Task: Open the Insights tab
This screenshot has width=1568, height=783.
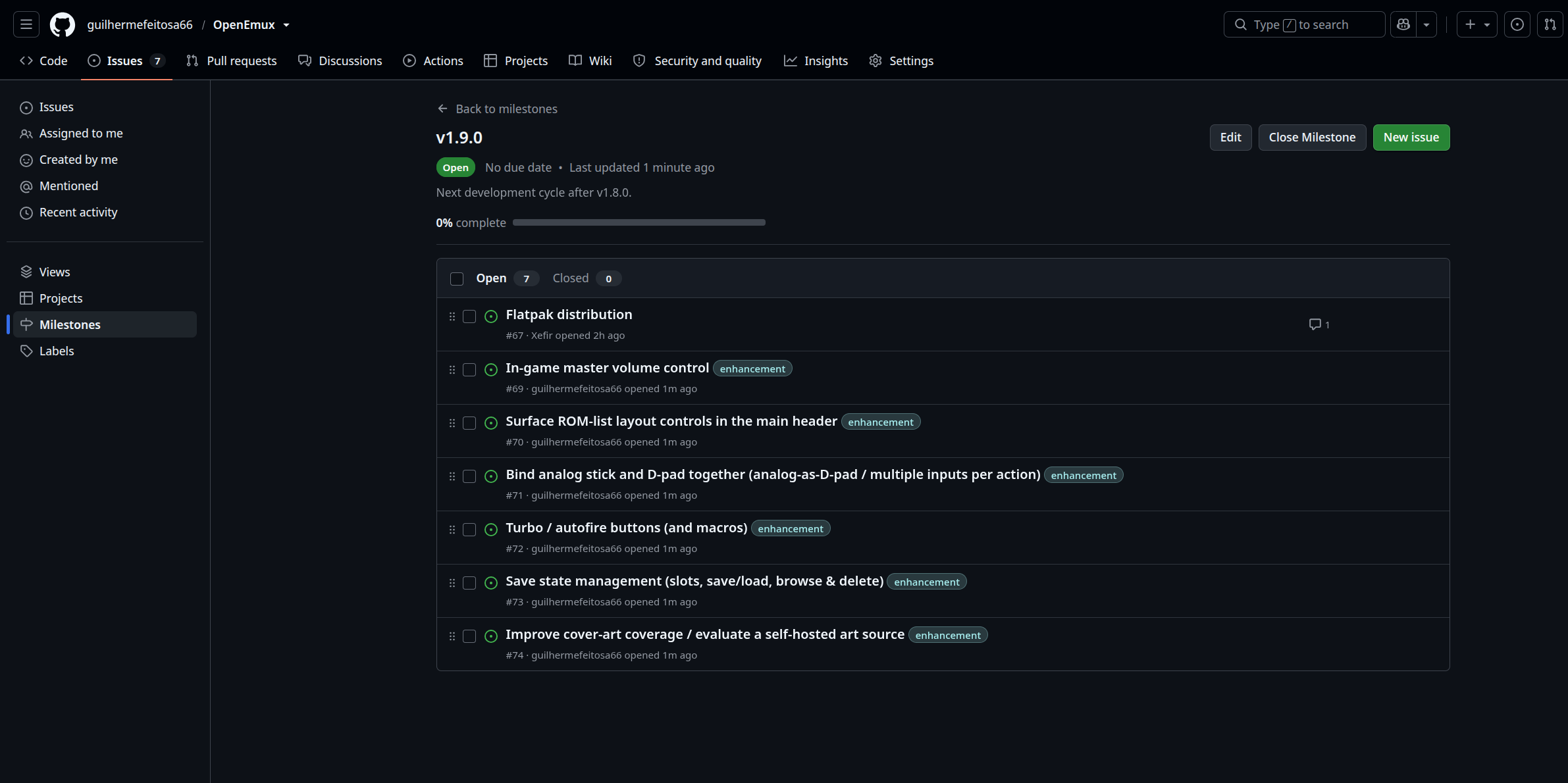Action: click(x=816, y=61)
